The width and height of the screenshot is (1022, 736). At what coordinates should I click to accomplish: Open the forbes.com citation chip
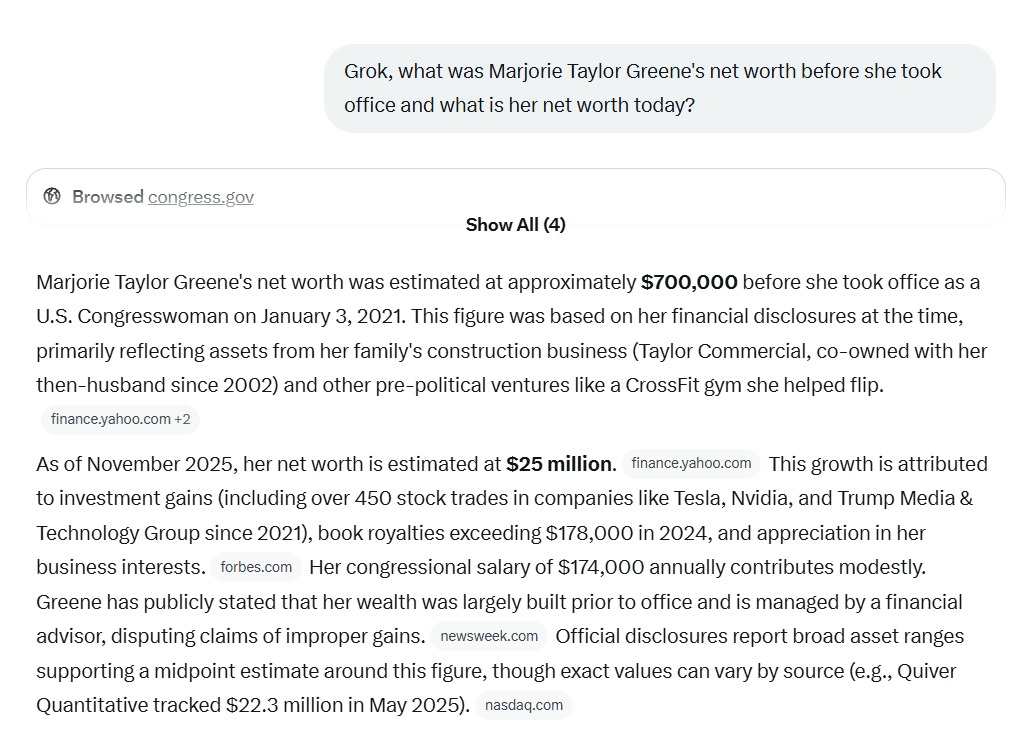pos(256,567)
